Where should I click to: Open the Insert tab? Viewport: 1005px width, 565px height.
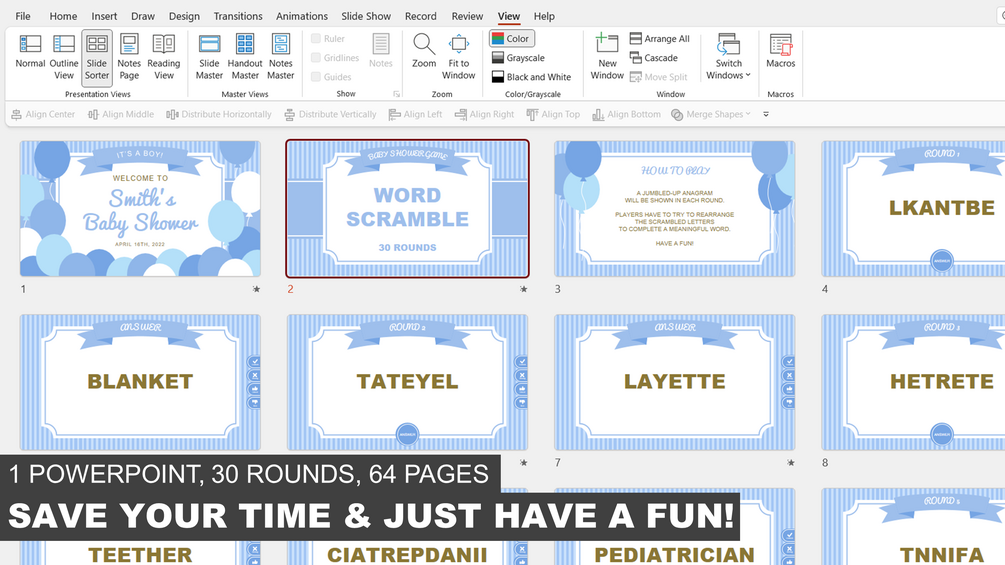(104, 16)
